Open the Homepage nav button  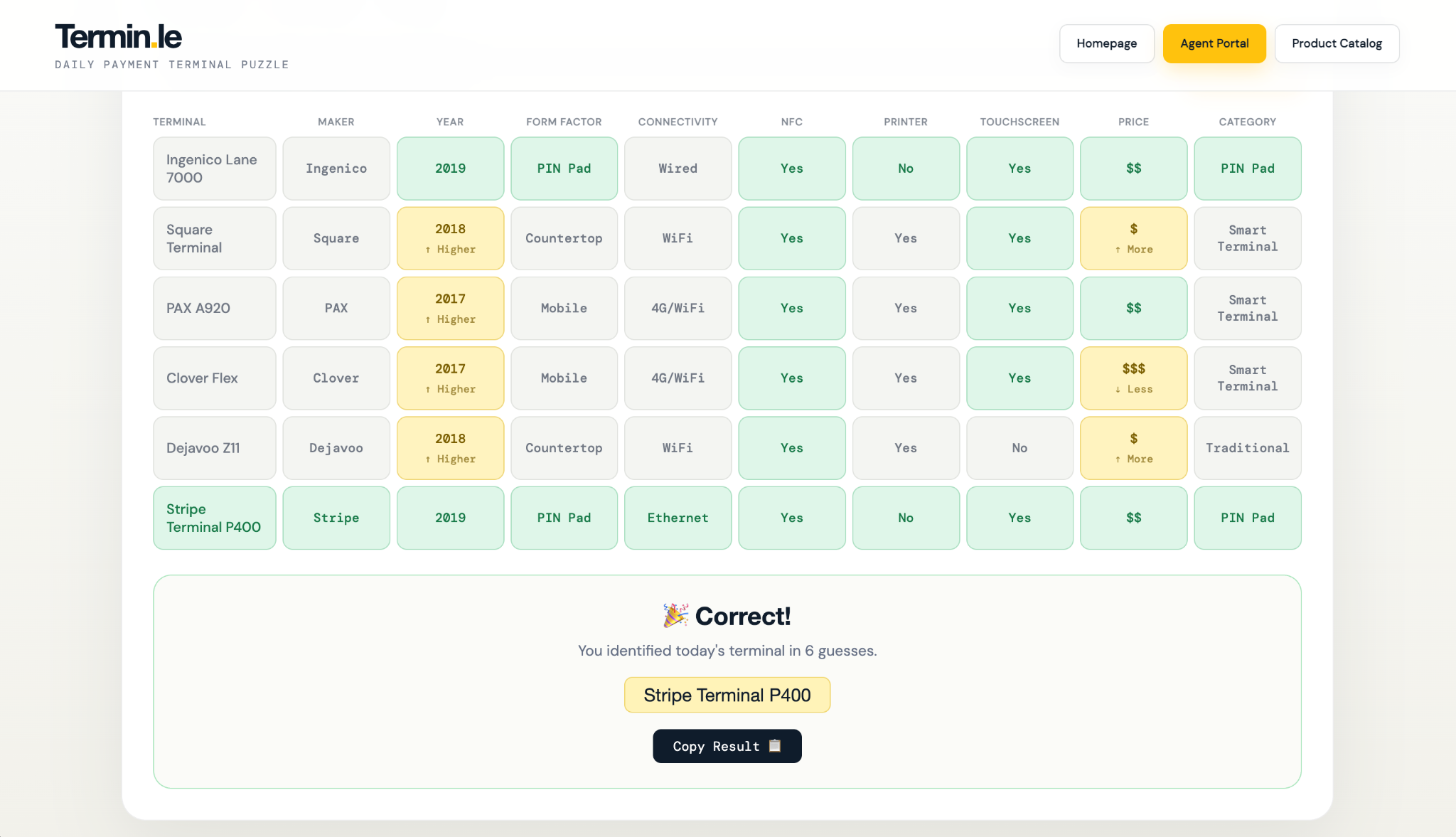click(x=1106, y=43)
